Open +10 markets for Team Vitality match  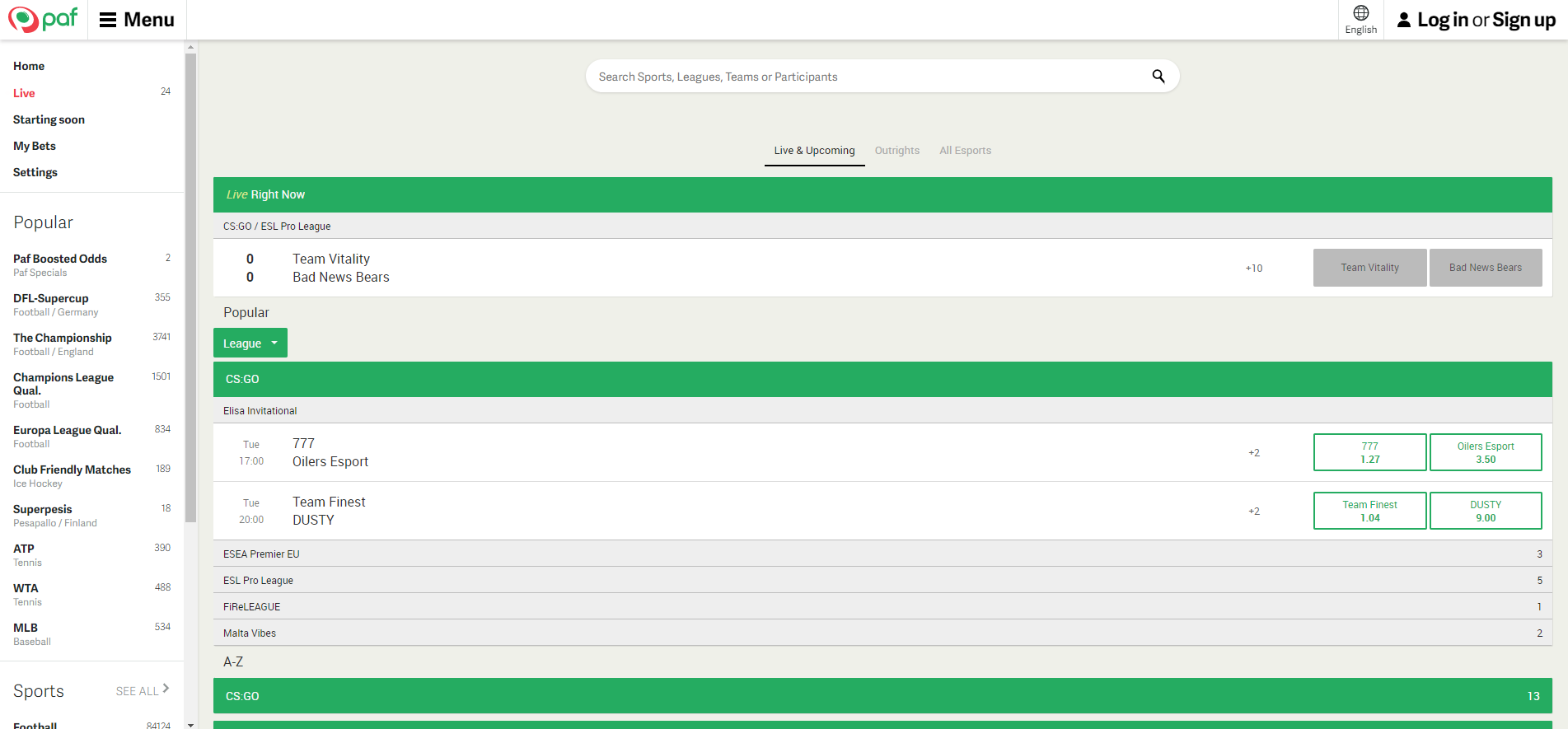click(x=1253, y=269)
